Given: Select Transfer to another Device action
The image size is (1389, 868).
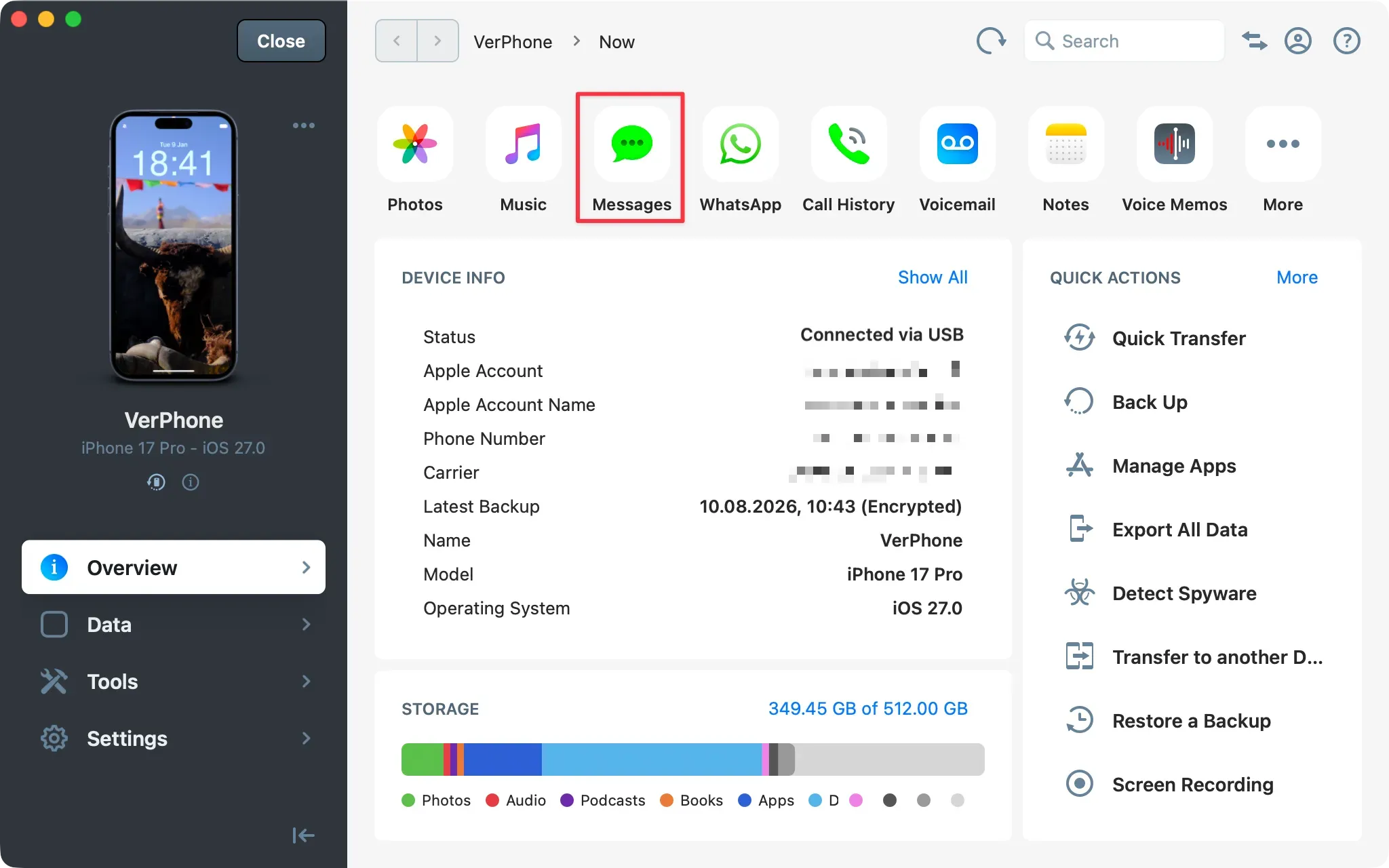Looking at the screenshot, I should coord(1194,656).
